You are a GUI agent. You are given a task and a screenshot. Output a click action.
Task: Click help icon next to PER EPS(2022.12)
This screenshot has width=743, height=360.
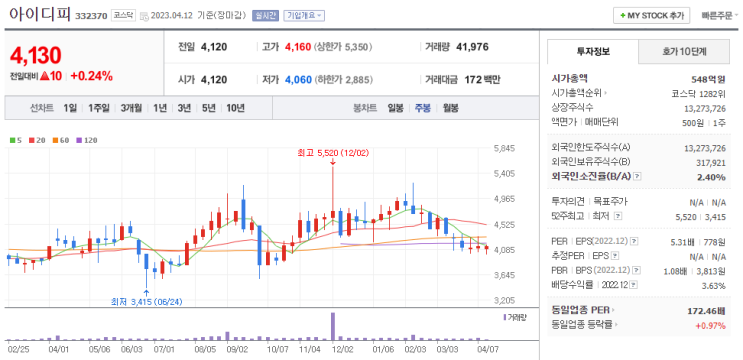coord(634,242)
